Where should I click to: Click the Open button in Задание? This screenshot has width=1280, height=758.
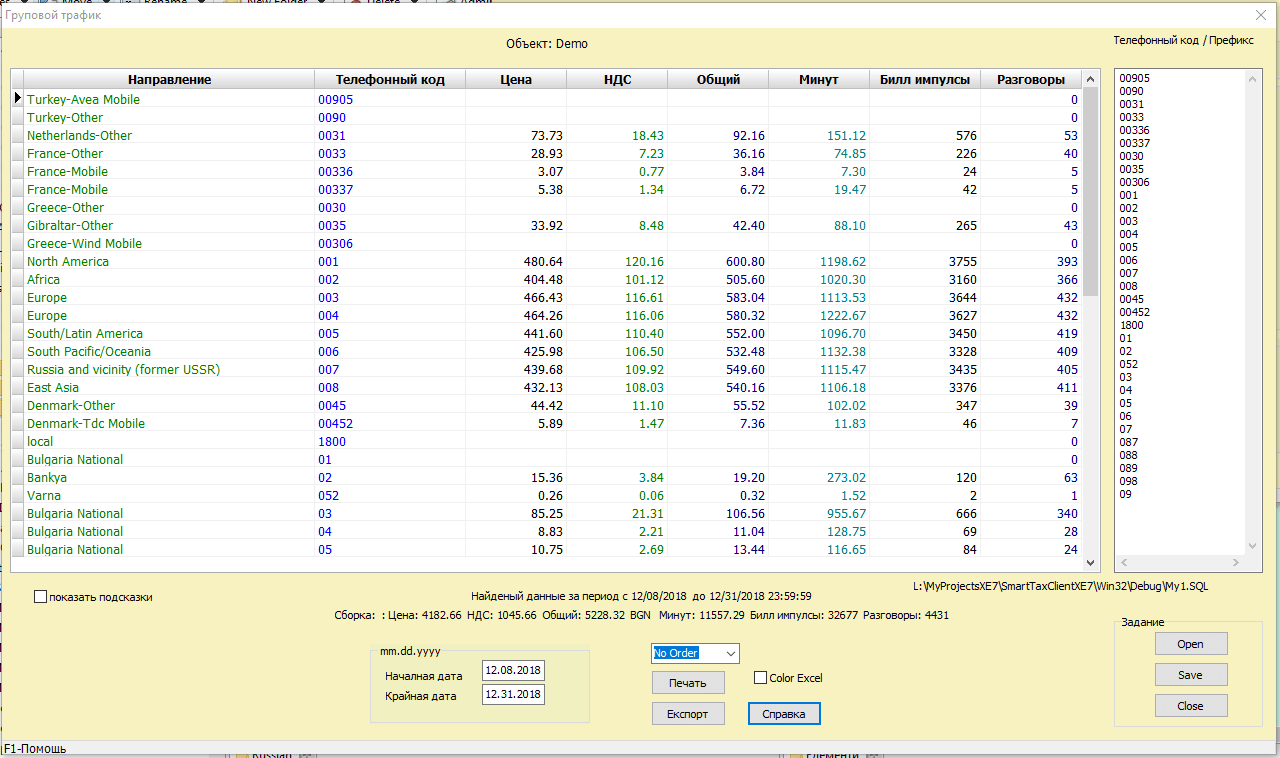pyautogui.click(x=1190, y=644)
